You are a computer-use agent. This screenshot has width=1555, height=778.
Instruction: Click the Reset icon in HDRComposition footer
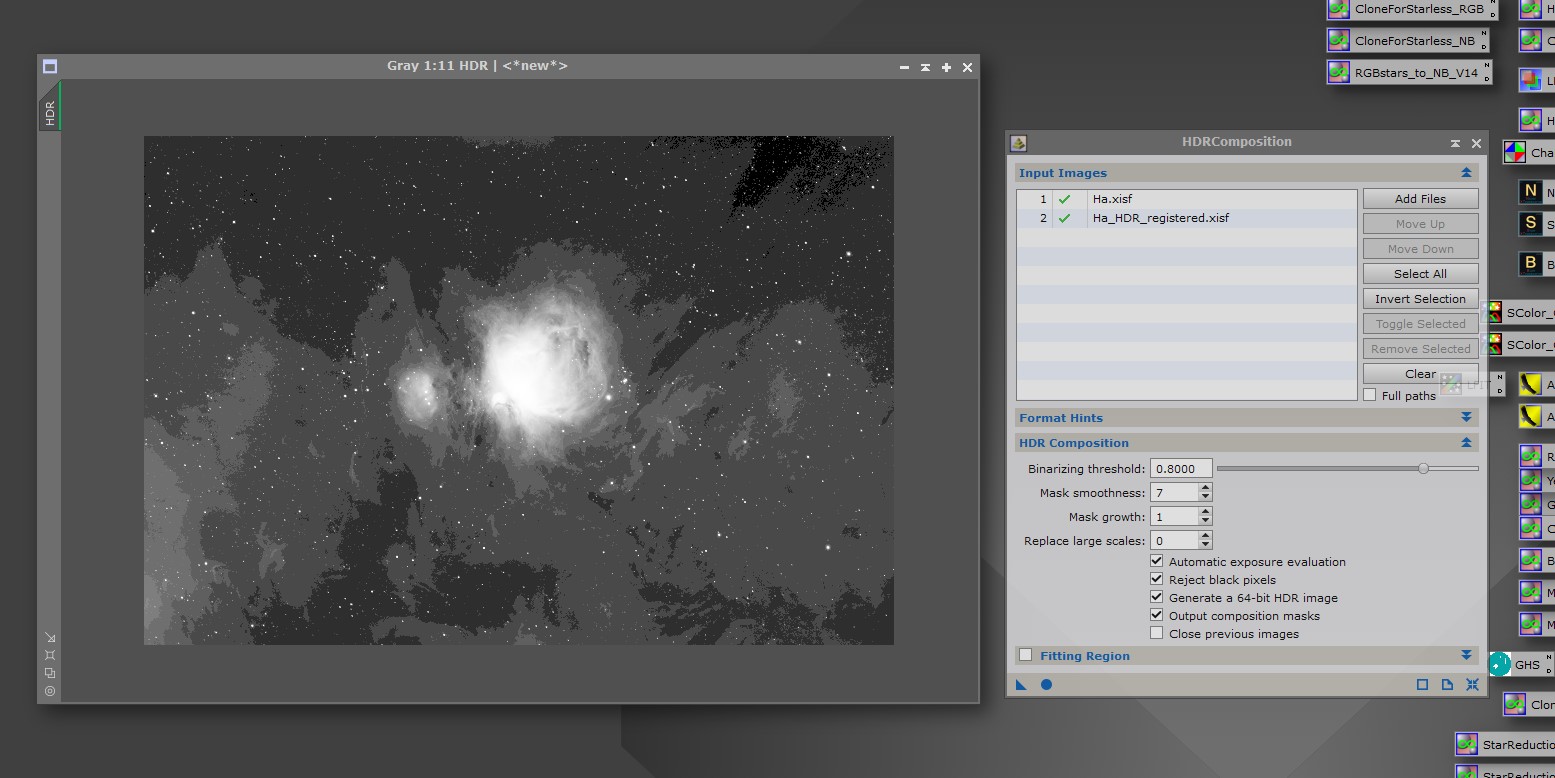tap(1472, 685)
